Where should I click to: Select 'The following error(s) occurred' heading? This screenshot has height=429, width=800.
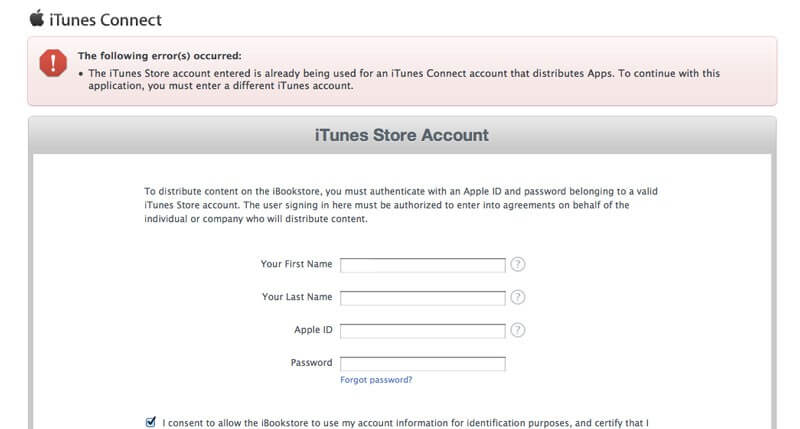pyautogui.click(x=160, y=56)
